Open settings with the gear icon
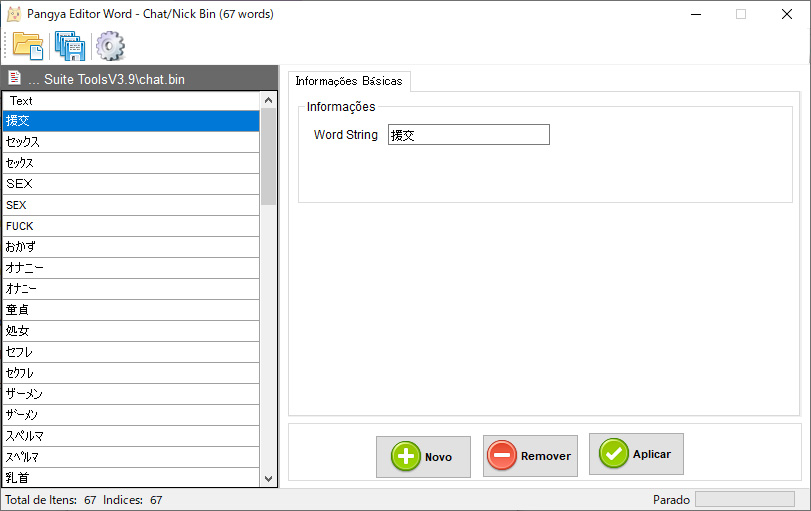 click(x=110, y=46)
